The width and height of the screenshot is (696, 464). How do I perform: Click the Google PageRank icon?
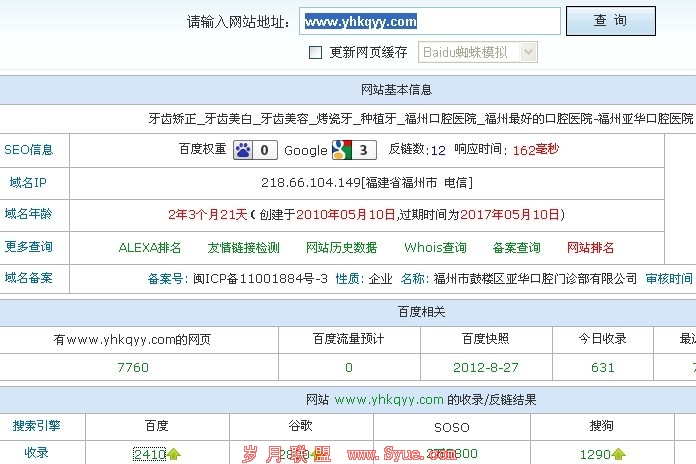coord(342,150)
